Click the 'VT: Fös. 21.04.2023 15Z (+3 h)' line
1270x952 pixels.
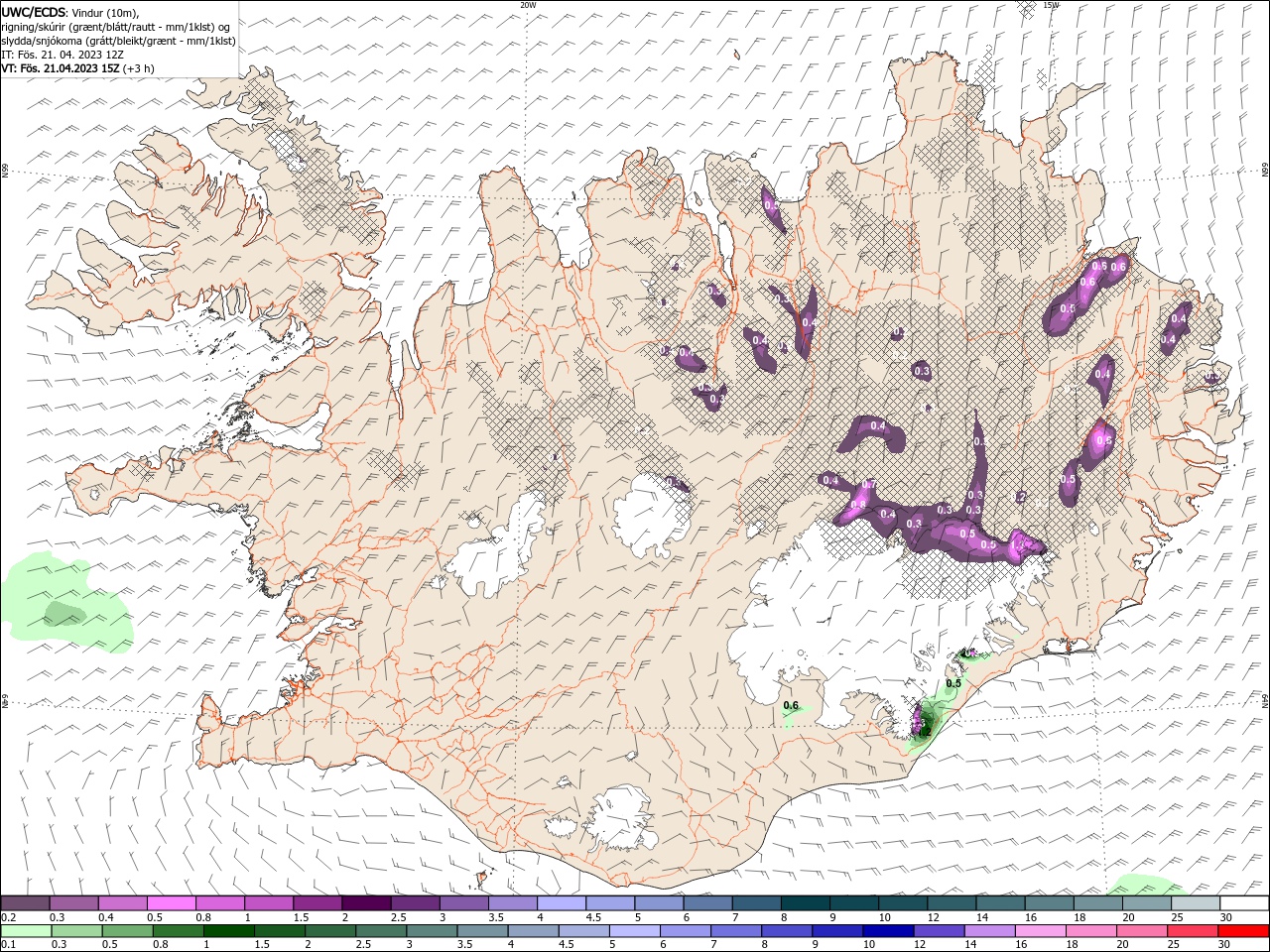click(77, 68)
